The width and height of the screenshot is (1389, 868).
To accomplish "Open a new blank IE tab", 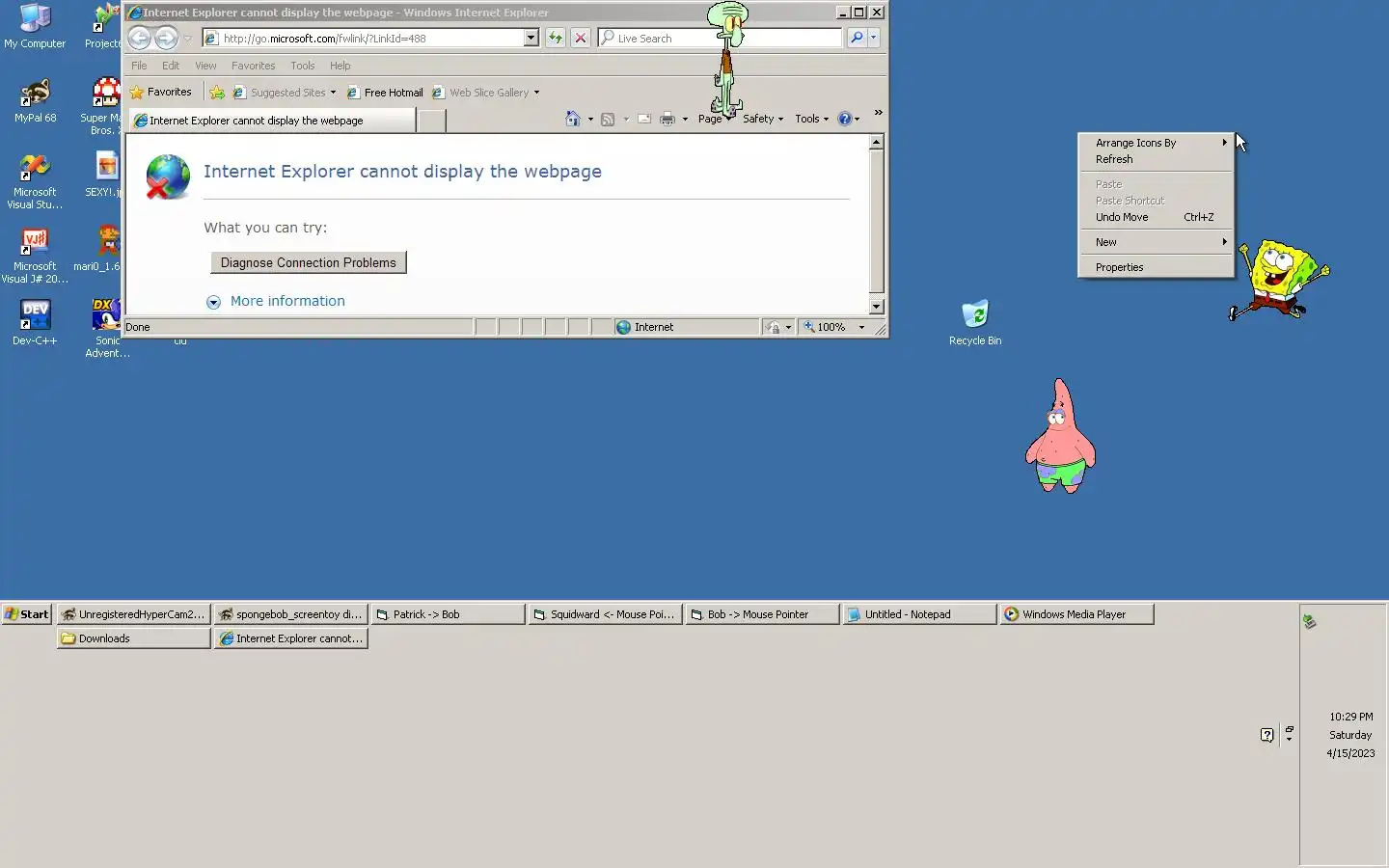I will tap(431, 121).
